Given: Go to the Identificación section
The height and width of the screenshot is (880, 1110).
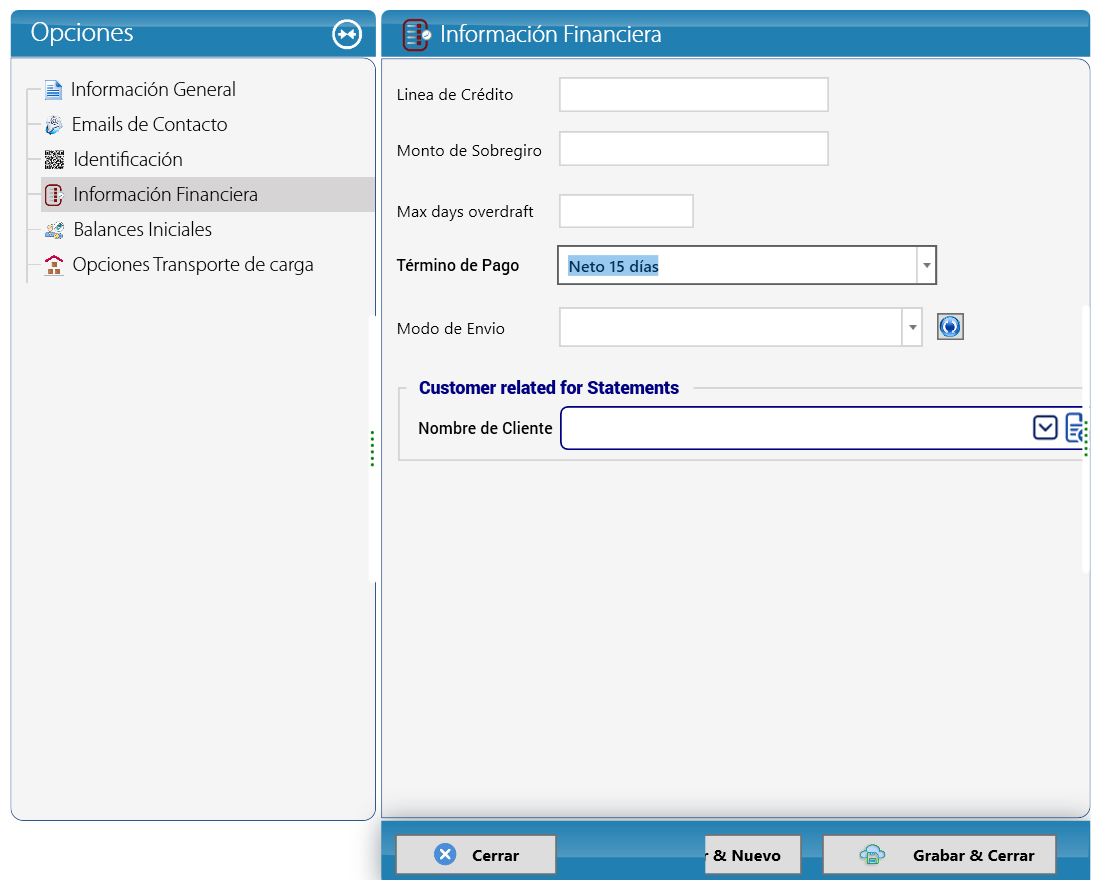Looking at the screenshot, I should pos(128,160).
